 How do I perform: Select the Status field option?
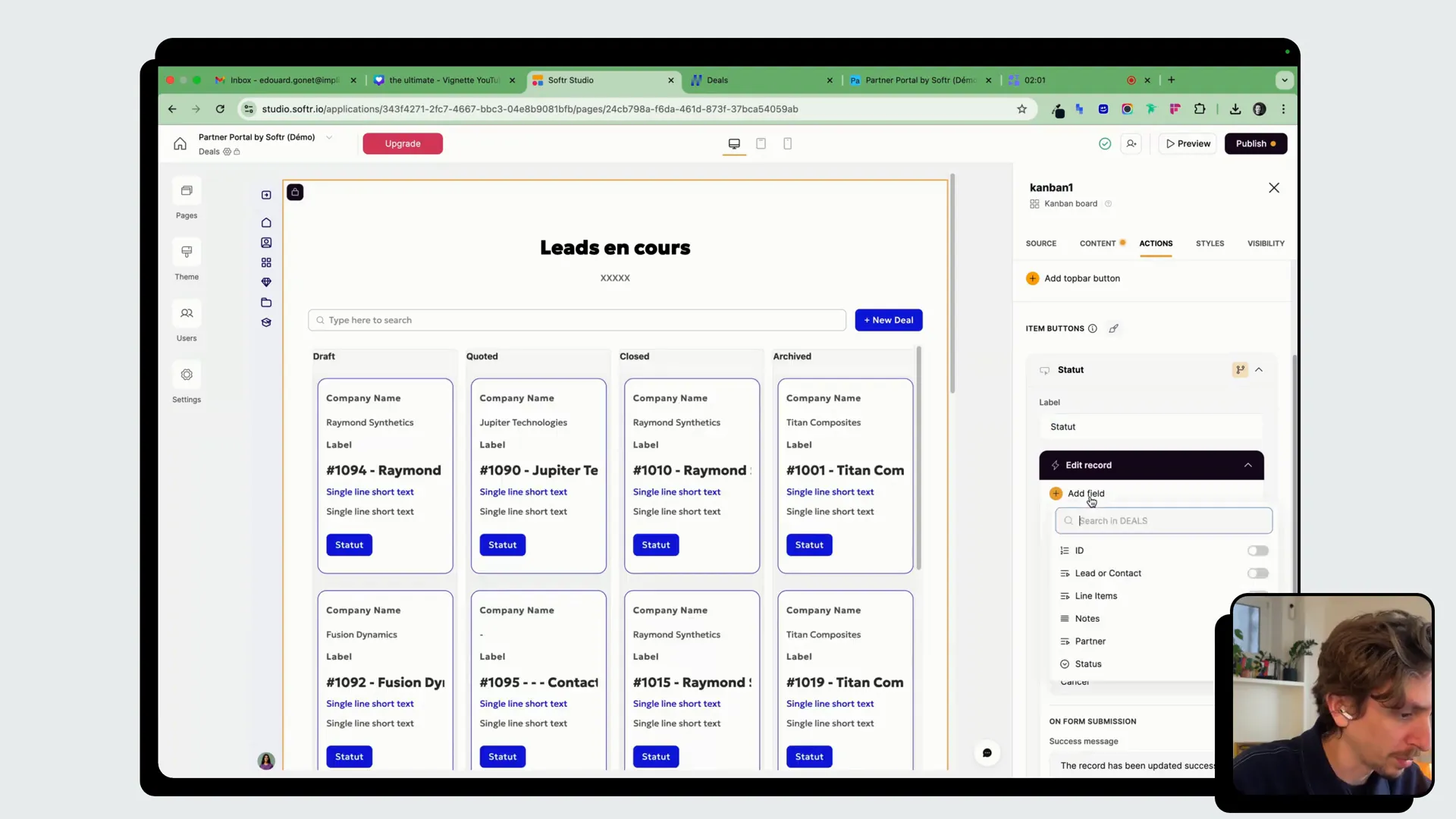[x=1087, y=664]
